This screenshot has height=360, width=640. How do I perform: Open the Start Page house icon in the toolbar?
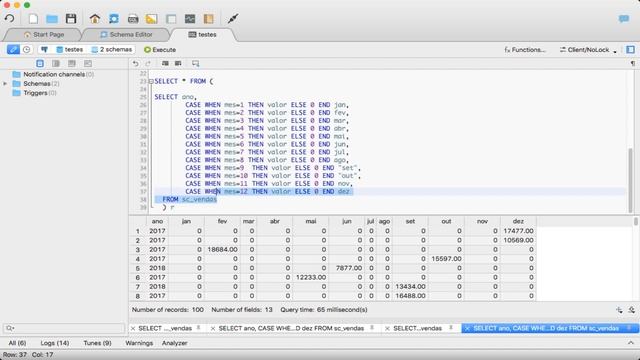[x=95, y=18]
